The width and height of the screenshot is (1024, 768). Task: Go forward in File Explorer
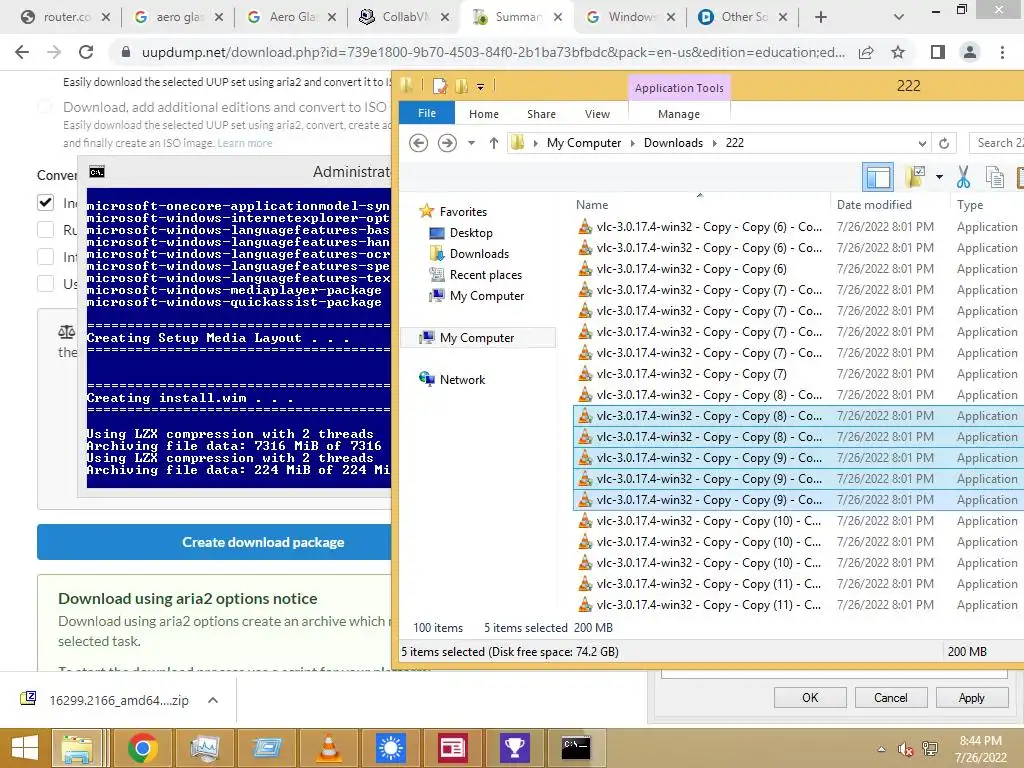(447, 142)
